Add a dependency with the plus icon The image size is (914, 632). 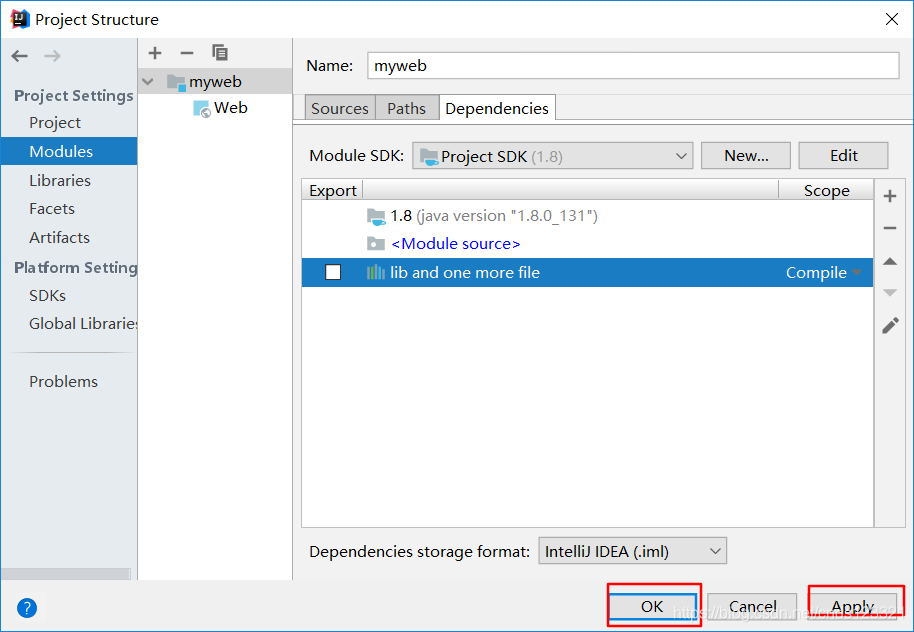pyautogui.click(x=890, y=196)
